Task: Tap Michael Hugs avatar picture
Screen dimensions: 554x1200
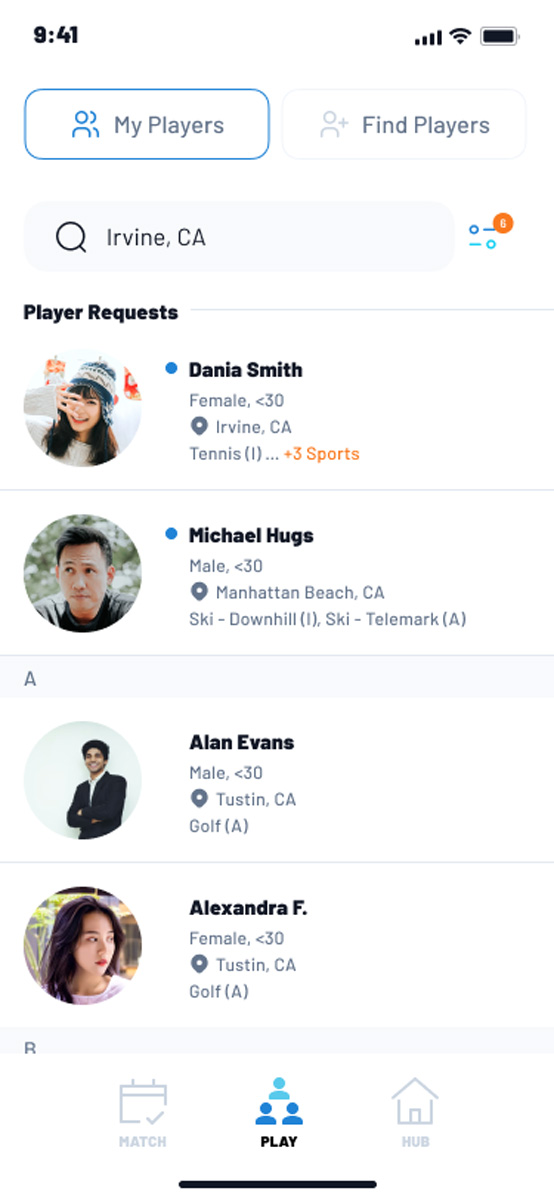Action: (x=83, y=574)
